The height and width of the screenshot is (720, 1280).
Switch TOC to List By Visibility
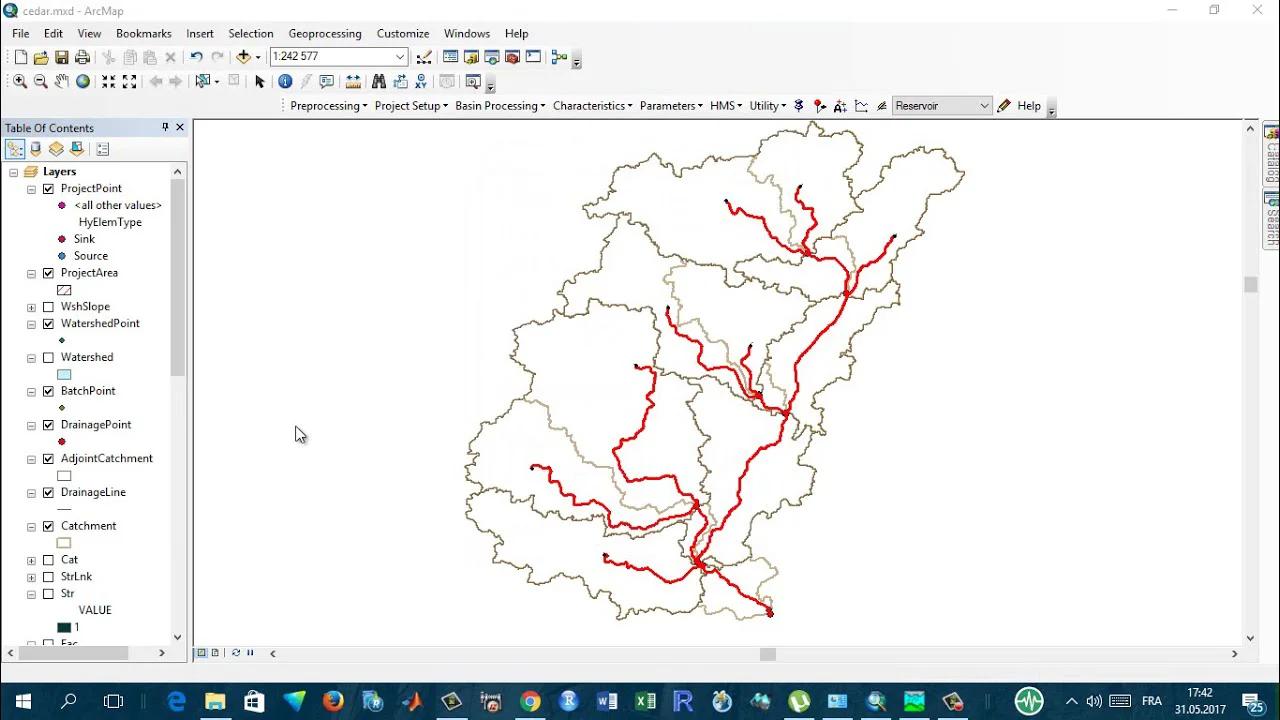pos(56,149)
